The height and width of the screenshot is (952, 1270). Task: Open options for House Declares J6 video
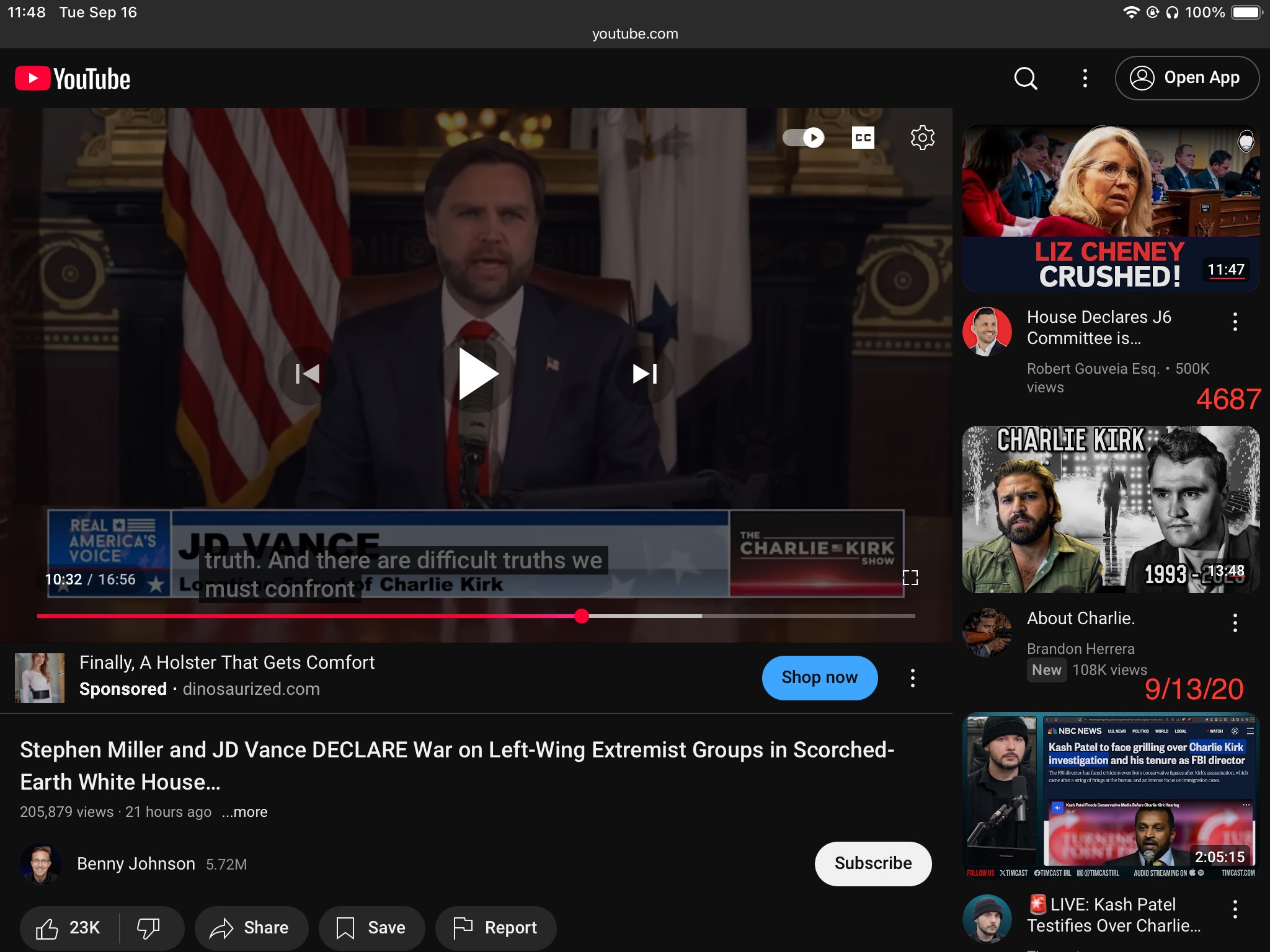(x=1235, y=322)
